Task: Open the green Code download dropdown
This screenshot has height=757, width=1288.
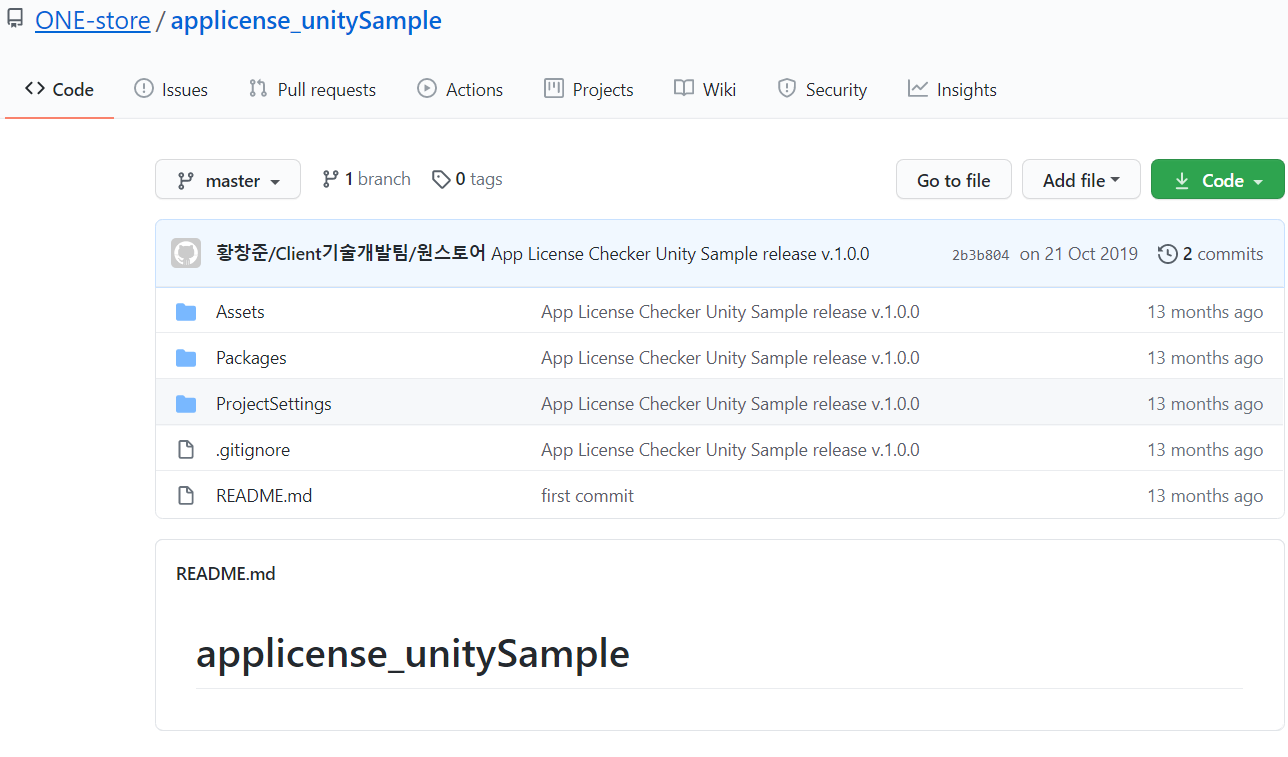Action: [1217, 180]
